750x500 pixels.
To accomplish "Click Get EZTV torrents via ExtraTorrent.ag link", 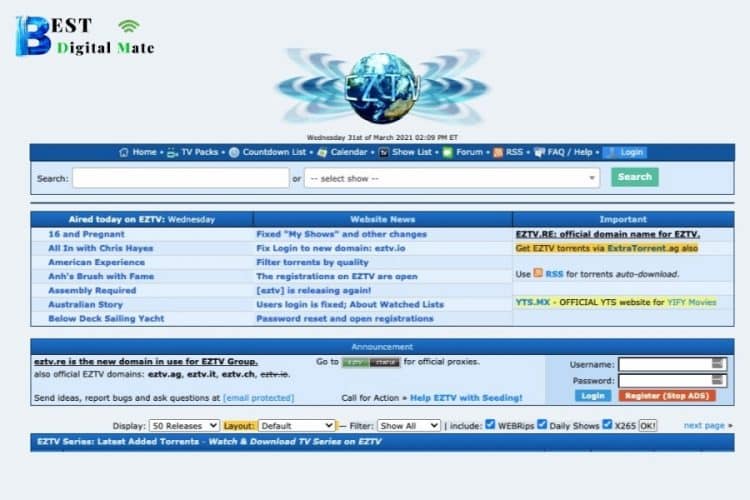I will click(x=607, y=248).
